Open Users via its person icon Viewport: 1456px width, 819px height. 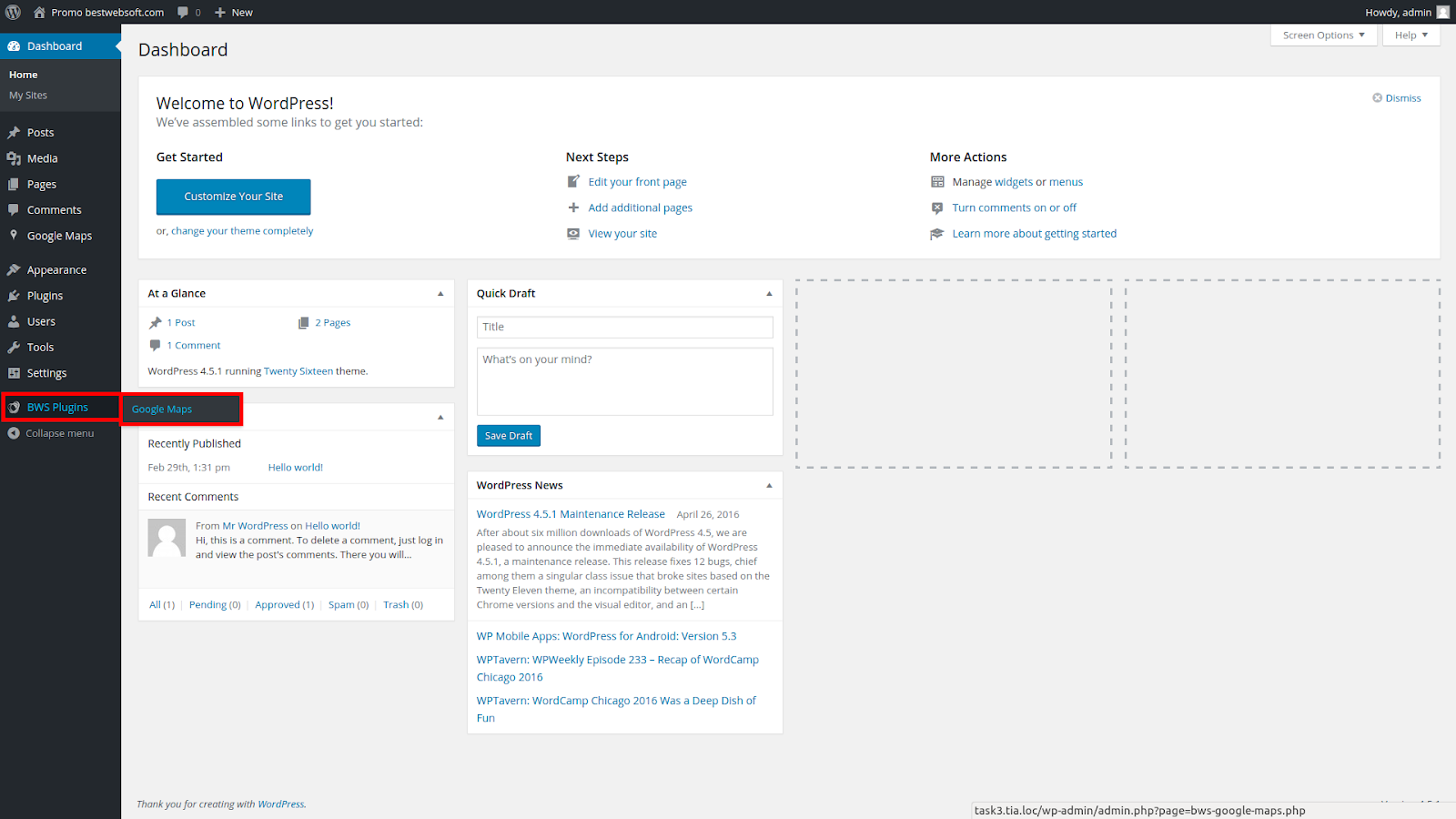(x=14, y=321)
